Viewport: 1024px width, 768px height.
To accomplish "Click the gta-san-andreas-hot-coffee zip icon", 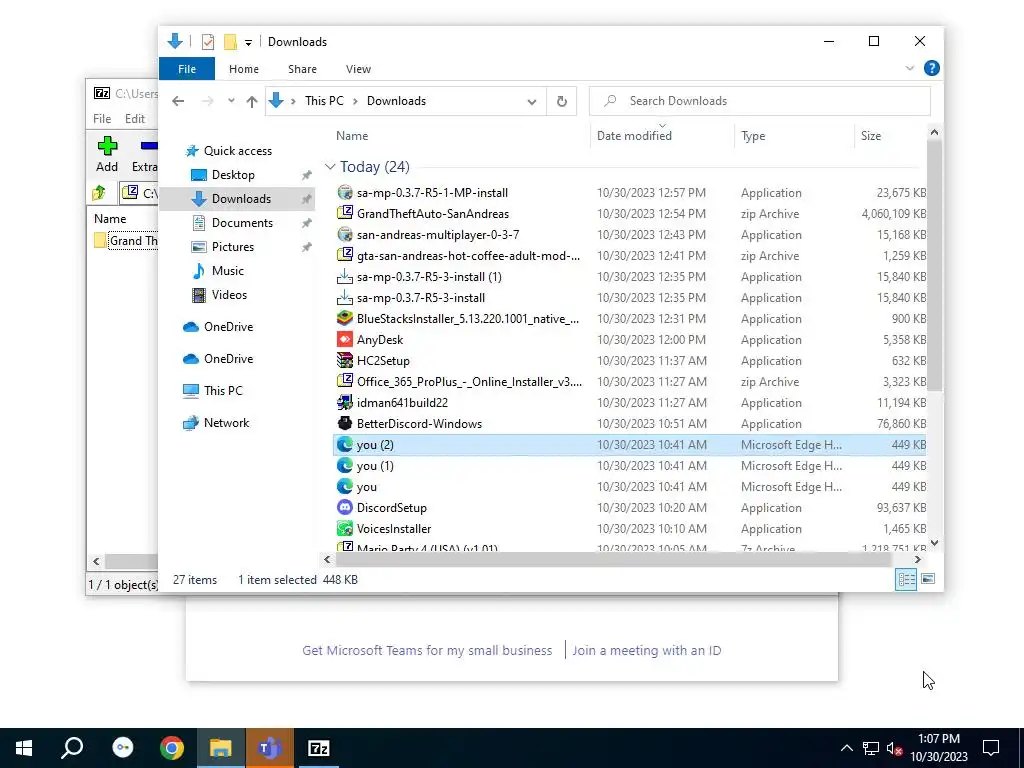I will pos(345,255).
